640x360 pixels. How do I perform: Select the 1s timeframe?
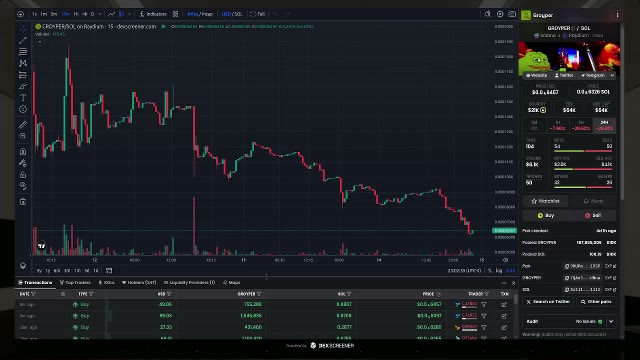pos(35,14)
